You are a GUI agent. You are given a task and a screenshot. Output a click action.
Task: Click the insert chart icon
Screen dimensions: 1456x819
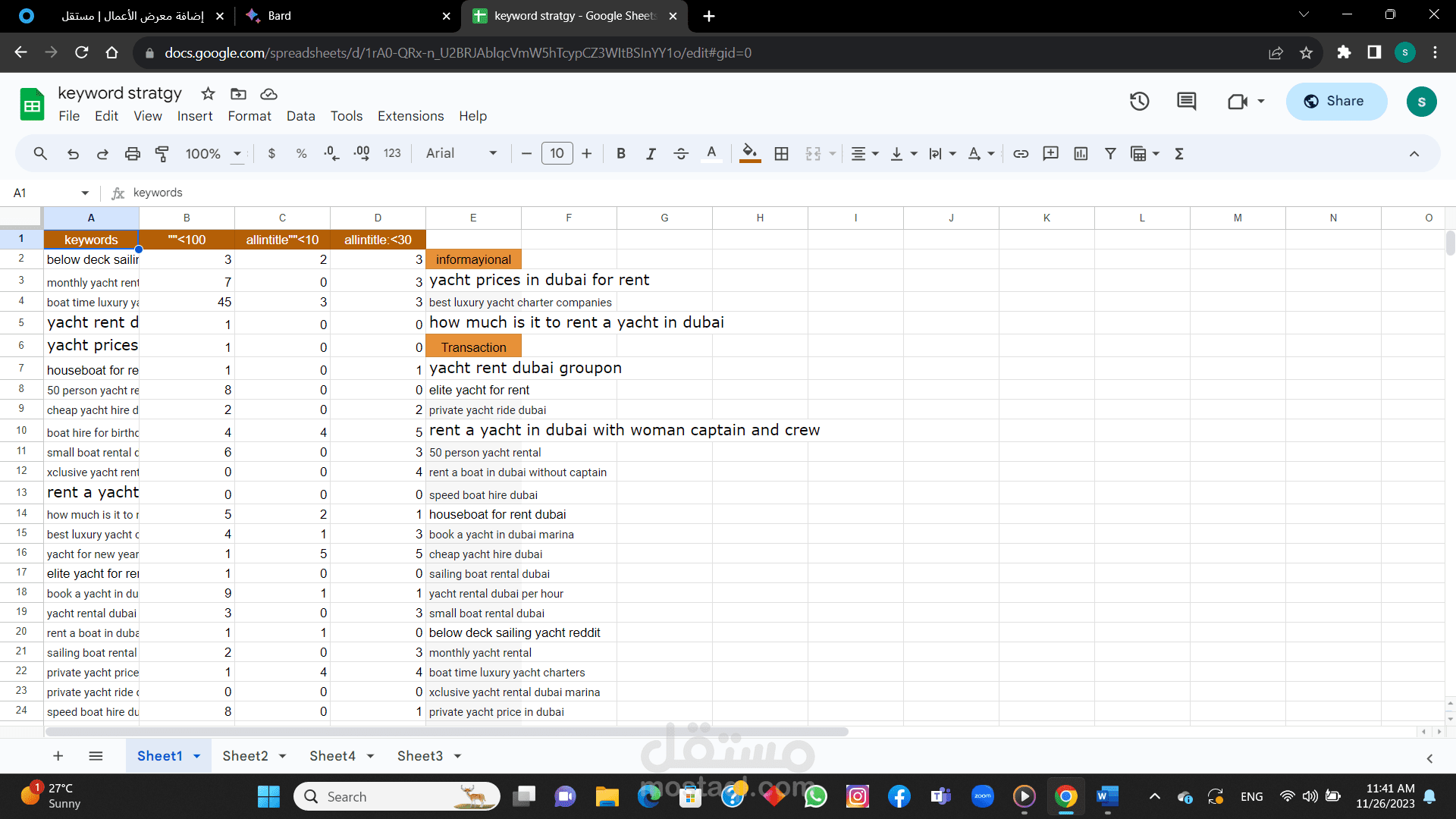(1081, 154)
